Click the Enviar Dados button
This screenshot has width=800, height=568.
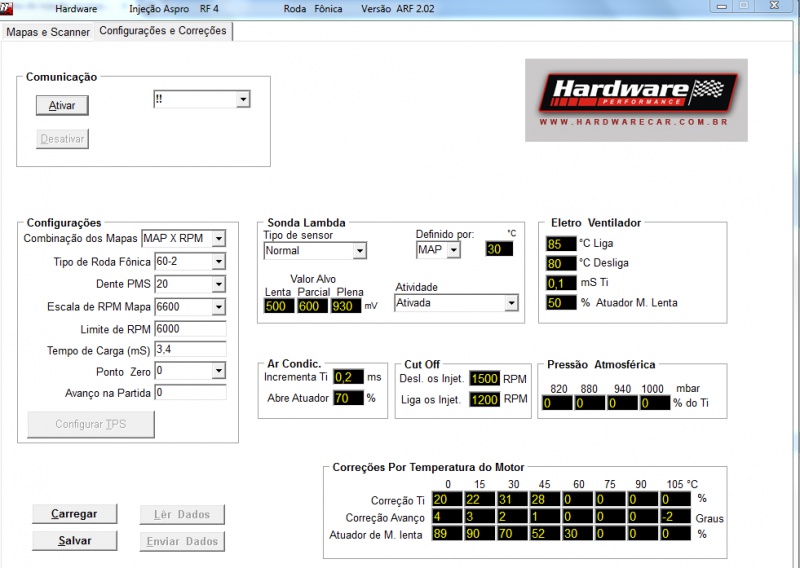(x=182, y=541)
